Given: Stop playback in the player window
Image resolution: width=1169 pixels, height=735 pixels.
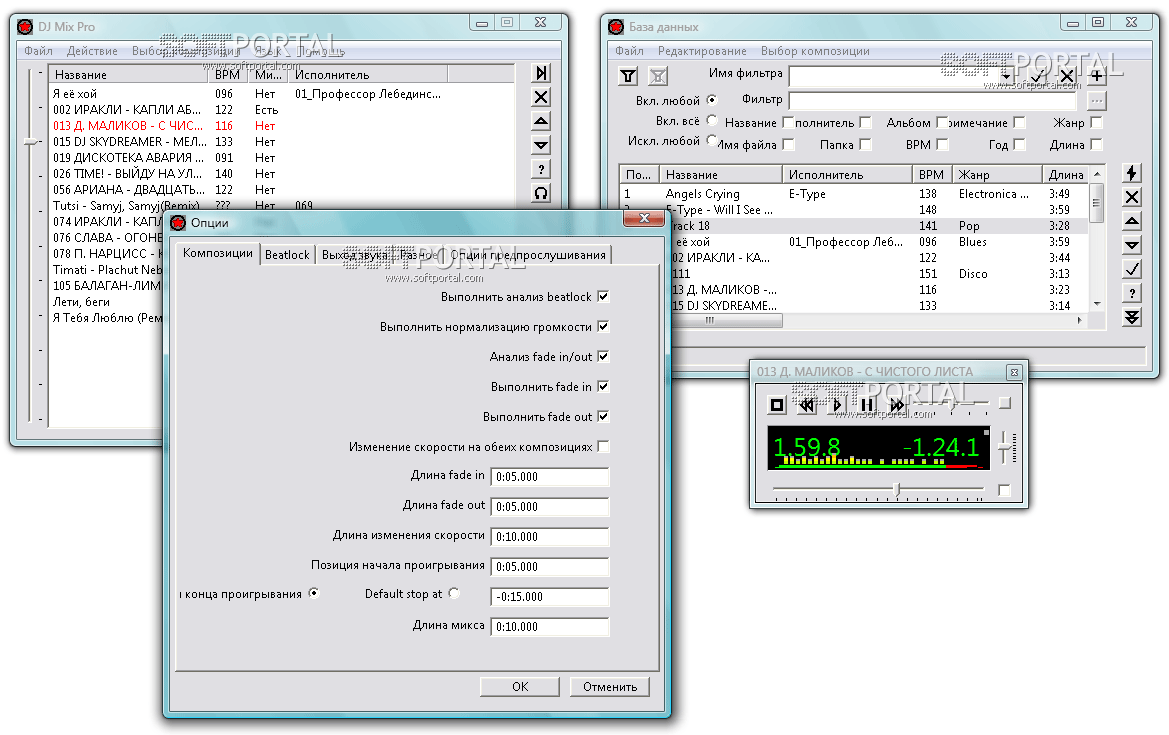Looking at the screenshot, I should pyautogui.click(x=777, y=405).
